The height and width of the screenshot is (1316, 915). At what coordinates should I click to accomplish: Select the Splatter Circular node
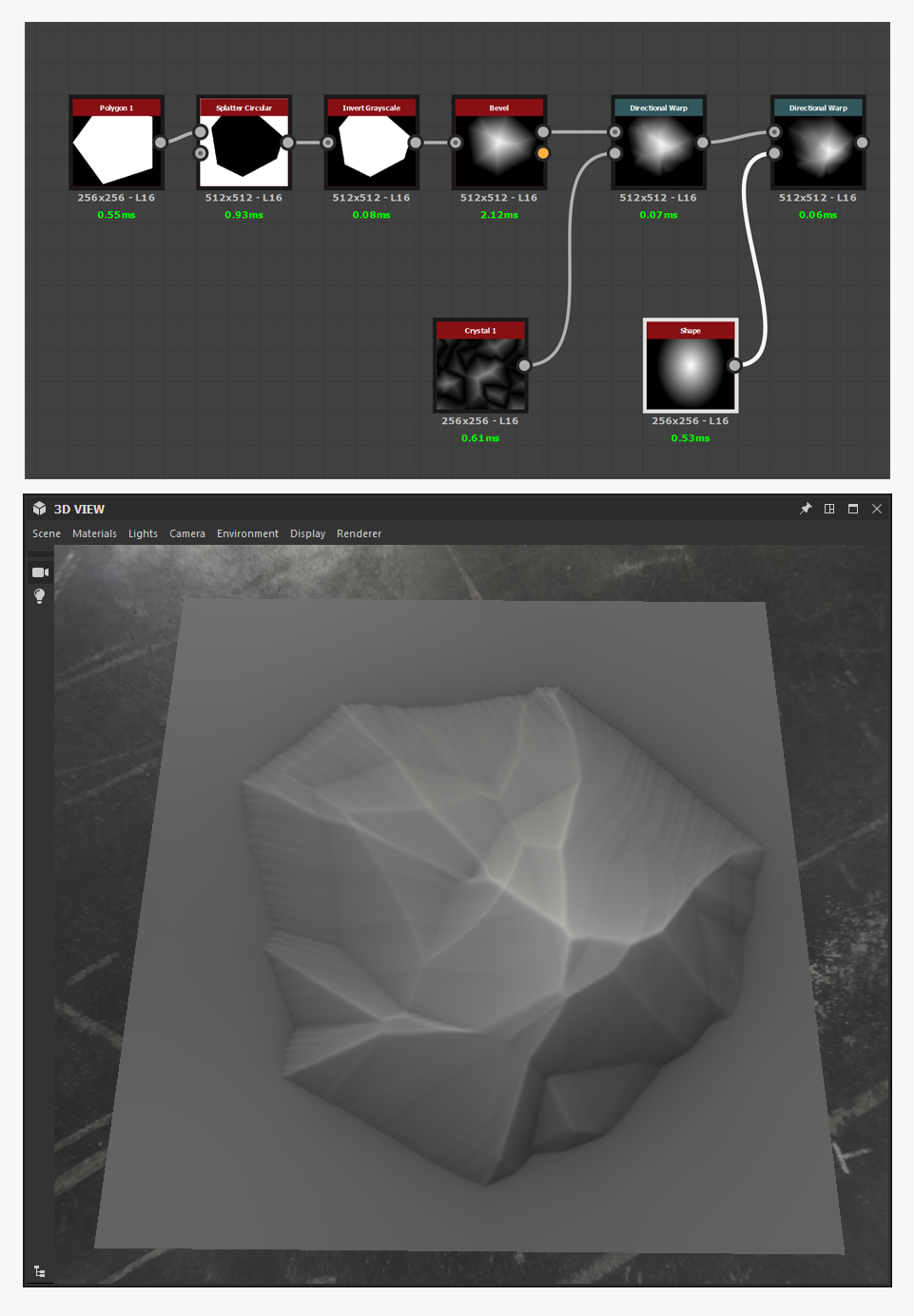point(243,143)
